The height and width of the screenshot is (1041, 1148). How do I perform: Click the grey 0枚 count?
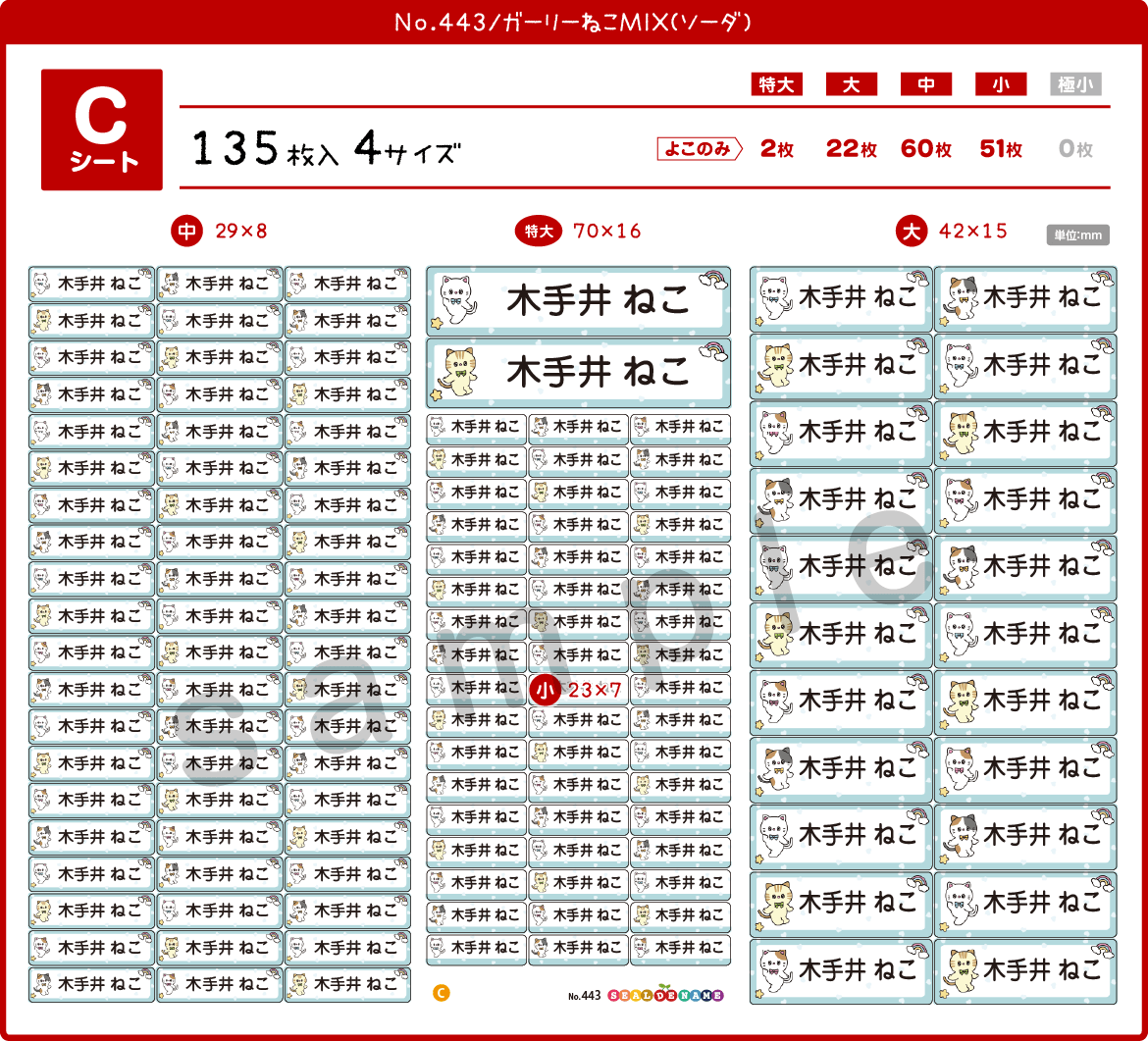[x=1075, y=148]
